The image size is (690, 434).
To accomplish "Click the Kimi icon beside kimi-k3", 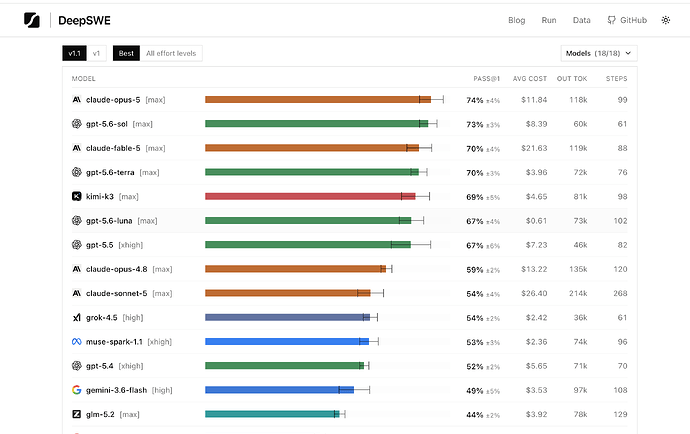I will click(77, 196).
